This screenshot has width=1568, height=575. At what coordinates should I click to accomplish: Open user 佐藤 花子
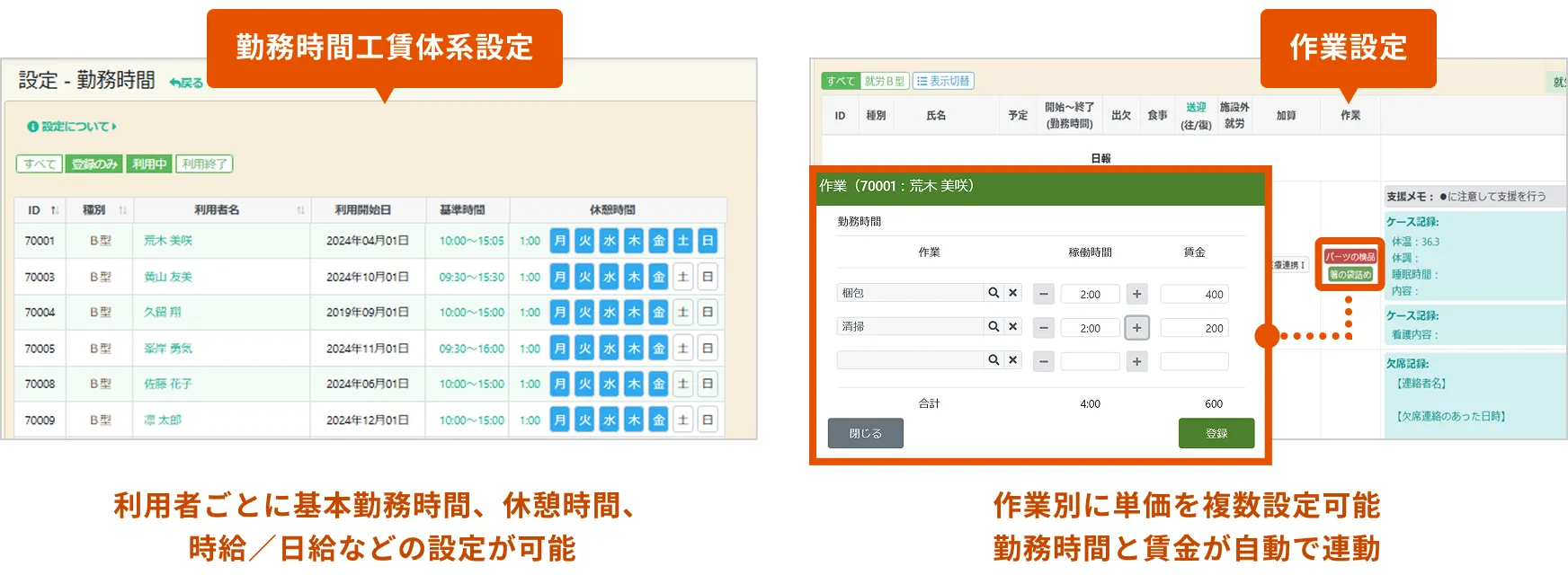[168, 384]
